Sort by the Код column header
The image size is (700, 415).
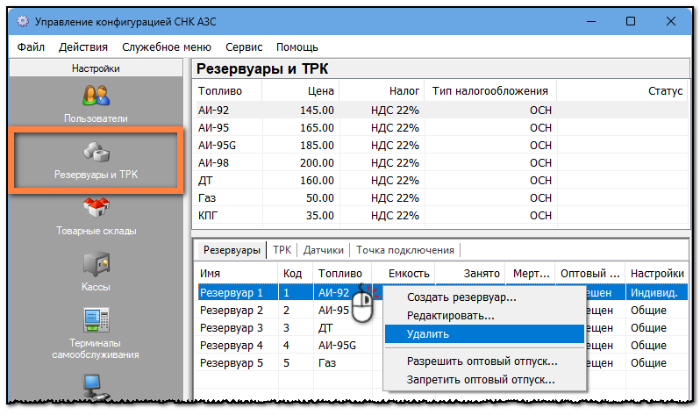pos(296,273)
